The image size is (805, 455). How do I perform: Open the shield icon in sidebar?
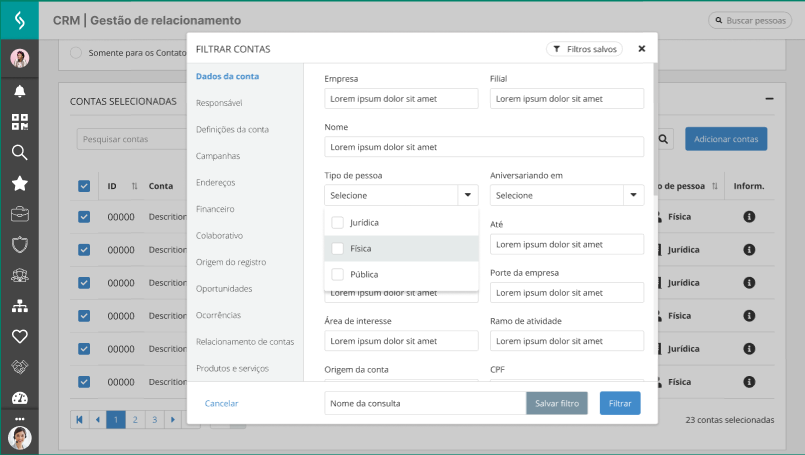click(19, 244)
